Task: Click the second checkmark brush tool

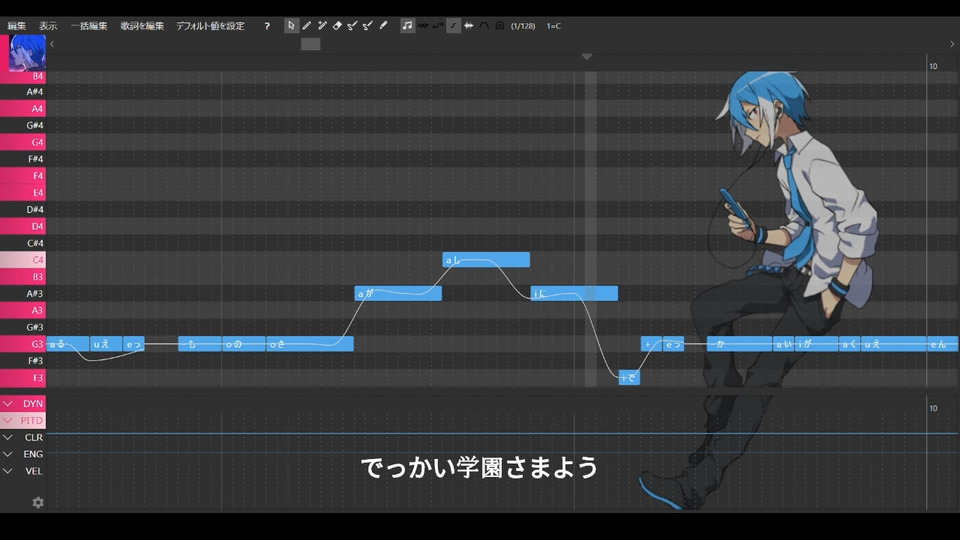Action: [x=368, y=26]
